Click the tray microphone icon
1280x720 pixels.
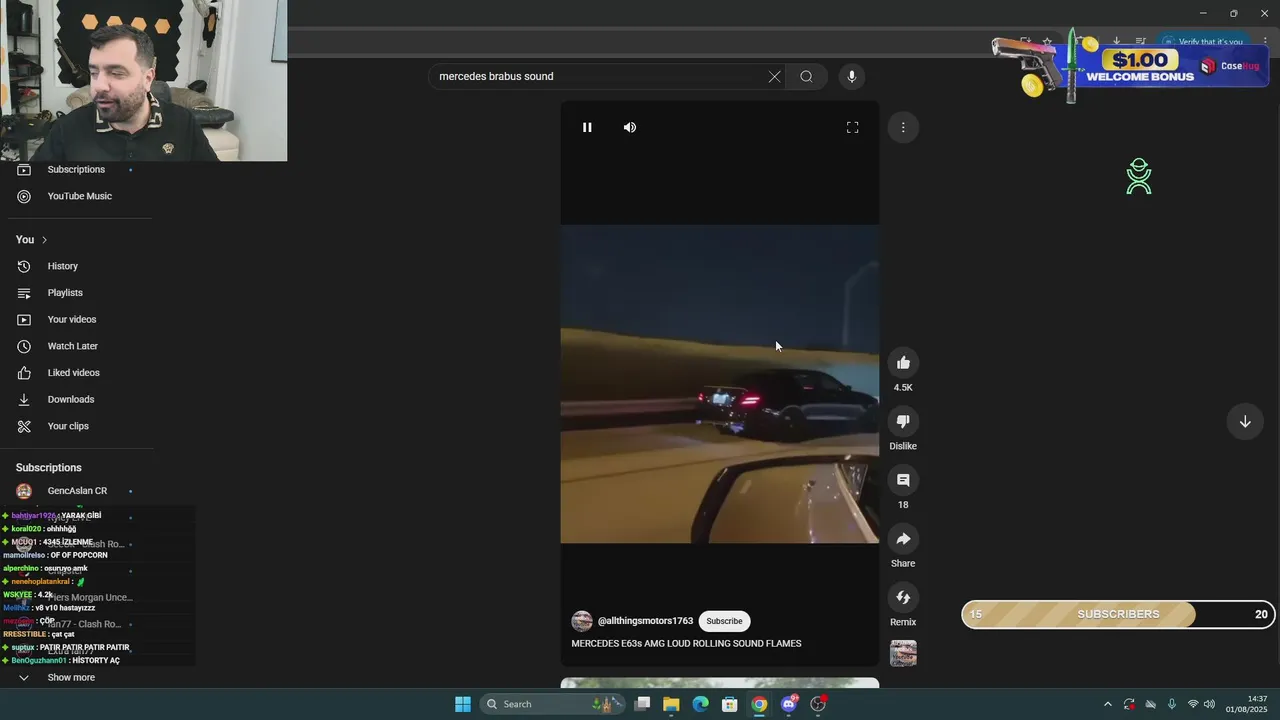1171,704
